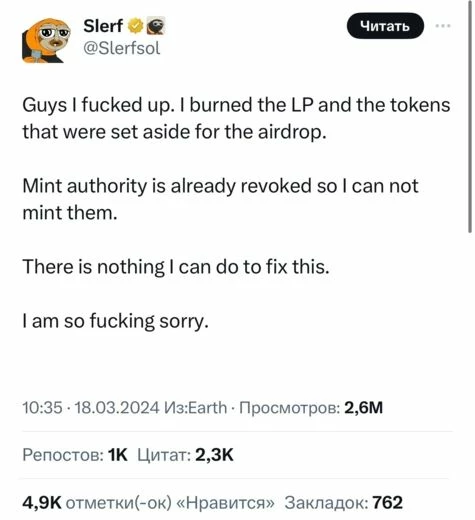This screenshot has height=520, width=475.
Task: Click the 18.03.2024 post date
Action: click(117, 407)
